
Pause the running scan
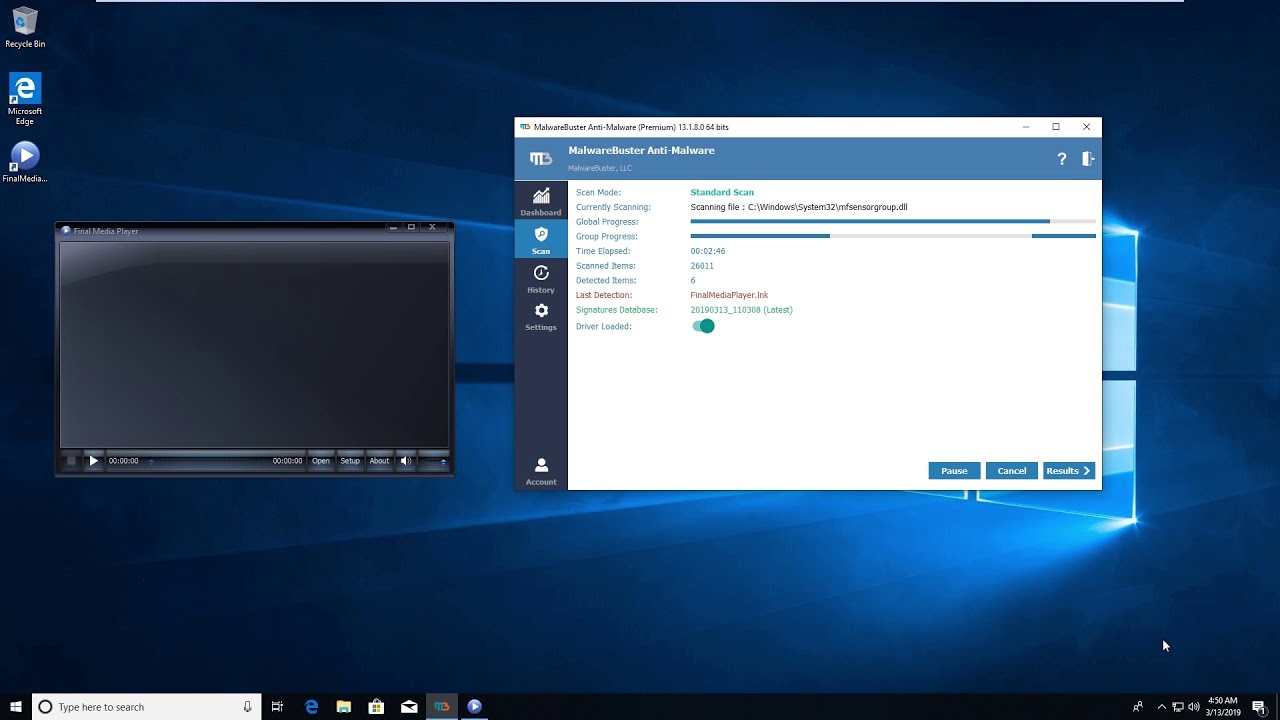pos(954,471)
